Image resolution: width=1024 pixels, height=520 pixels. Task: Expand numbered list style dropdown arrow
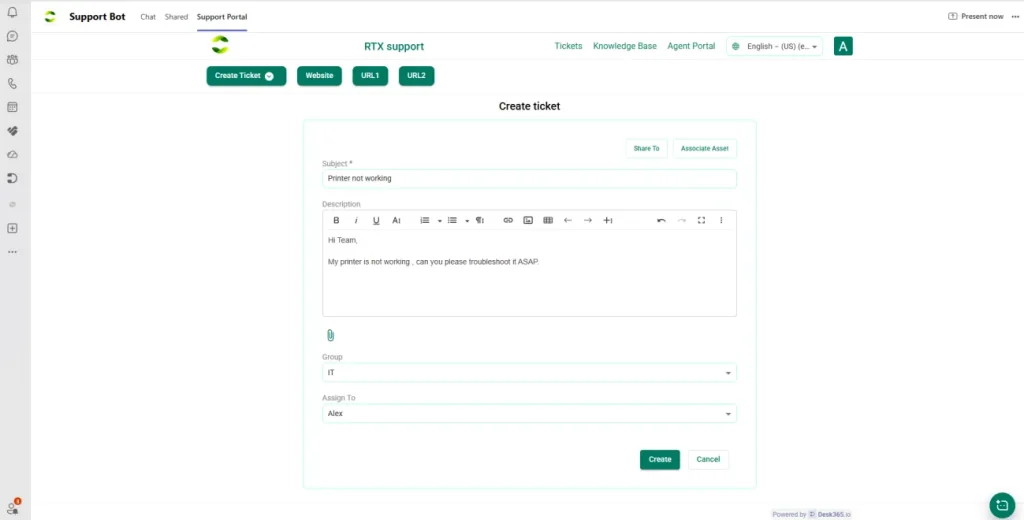[x=440, y=221]
